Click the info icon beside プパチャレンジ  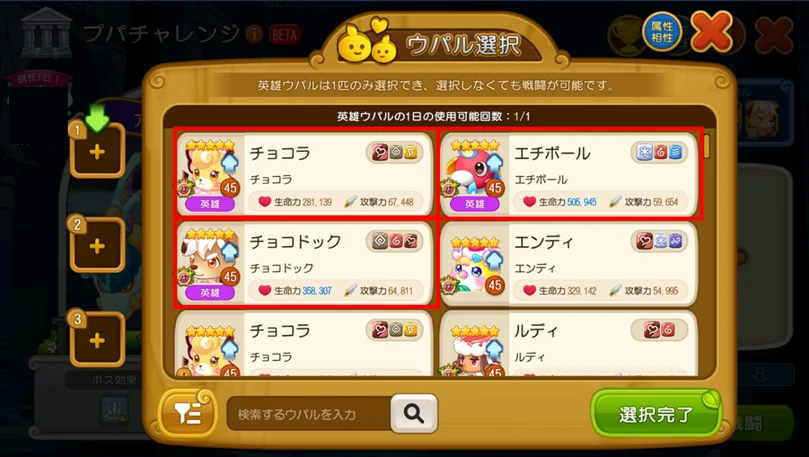tap(254, 35)
